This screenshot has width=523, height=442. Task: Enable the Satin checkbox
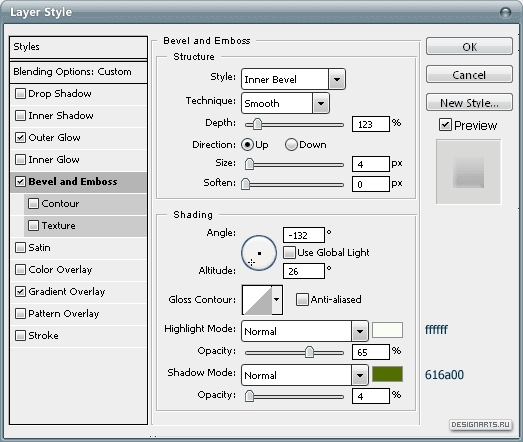pyautogui.click(x=20, y=248)
